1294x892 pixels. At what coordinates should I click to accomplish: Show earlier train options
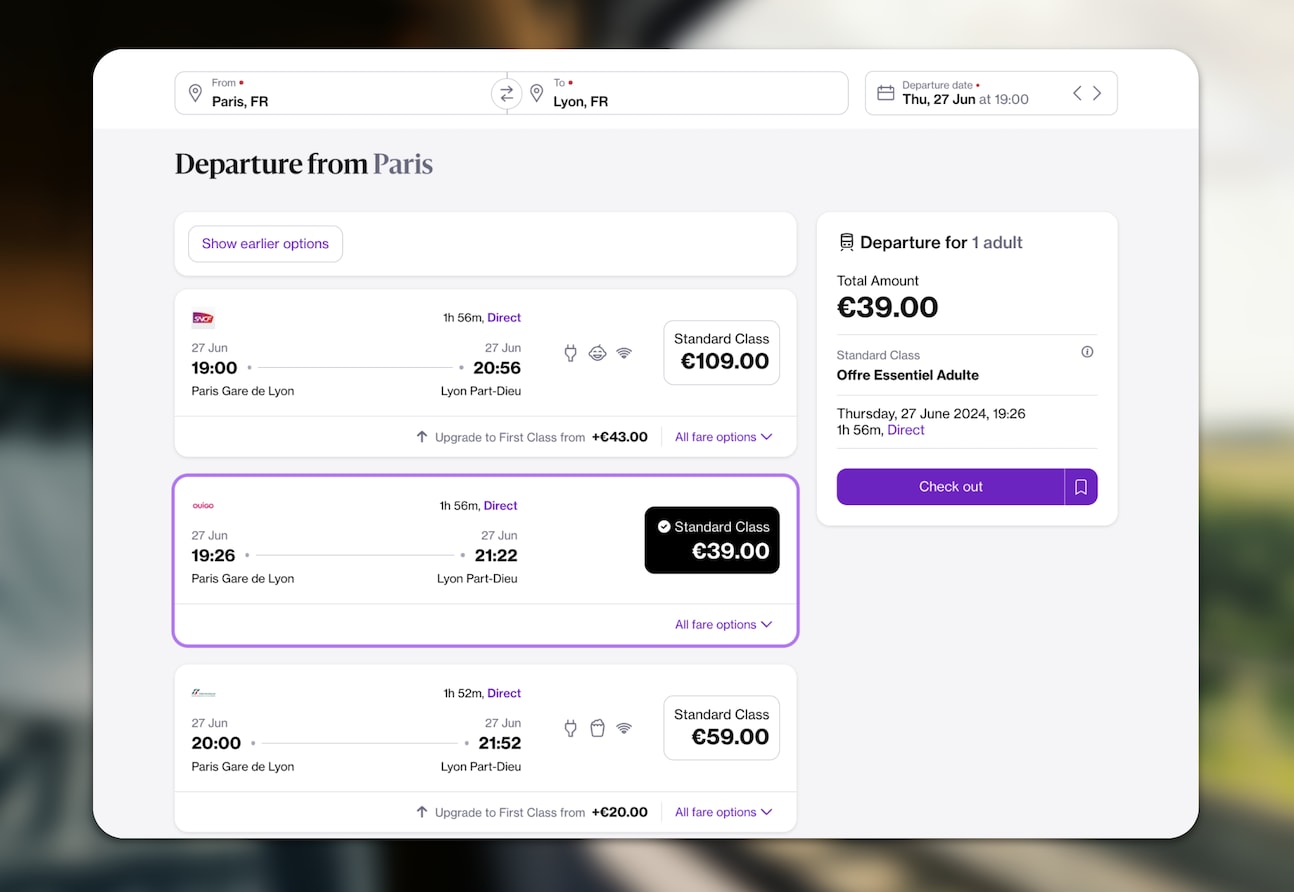click(x=265, y=244)
